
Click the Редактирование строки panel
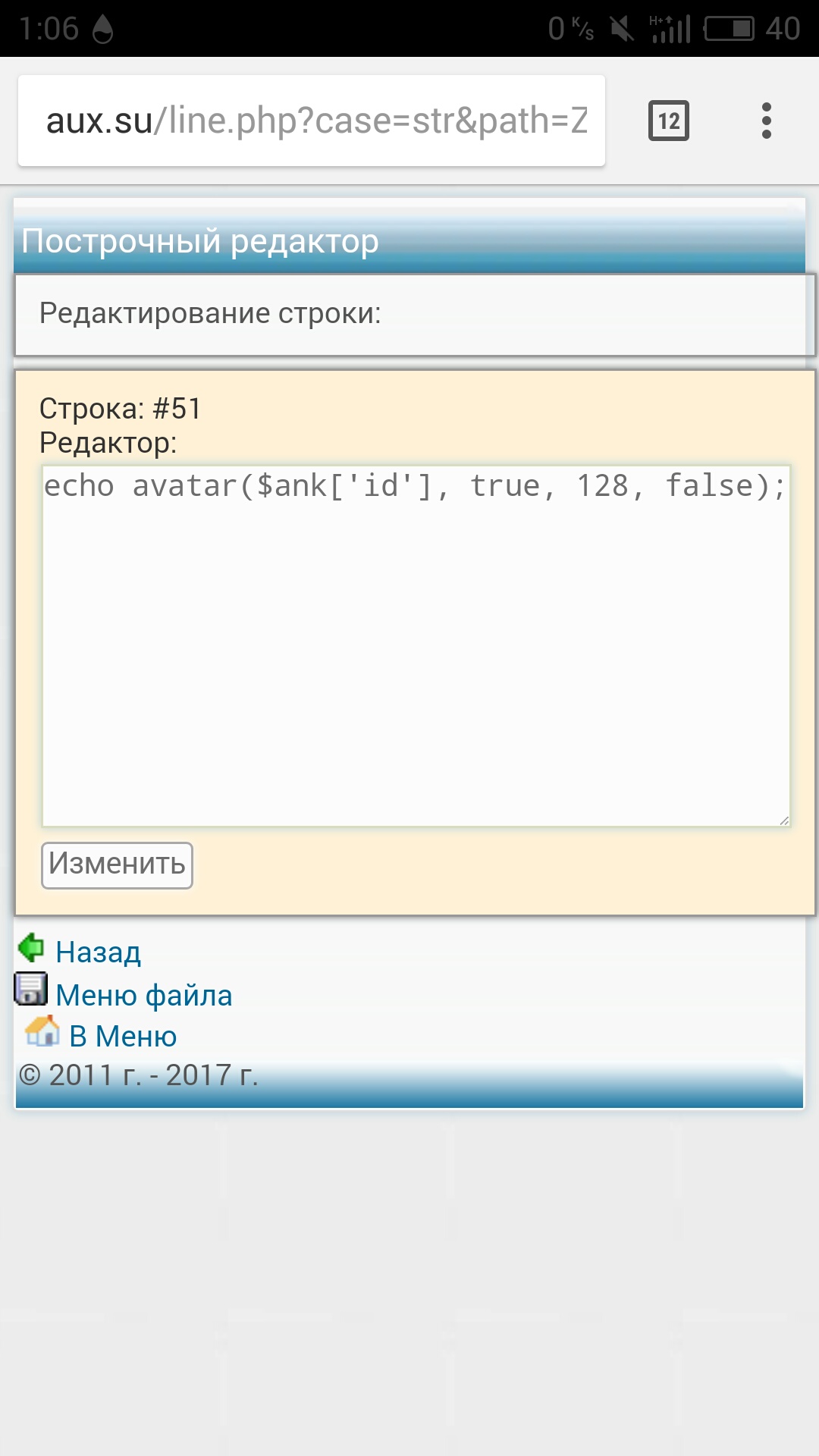[415, 314]
